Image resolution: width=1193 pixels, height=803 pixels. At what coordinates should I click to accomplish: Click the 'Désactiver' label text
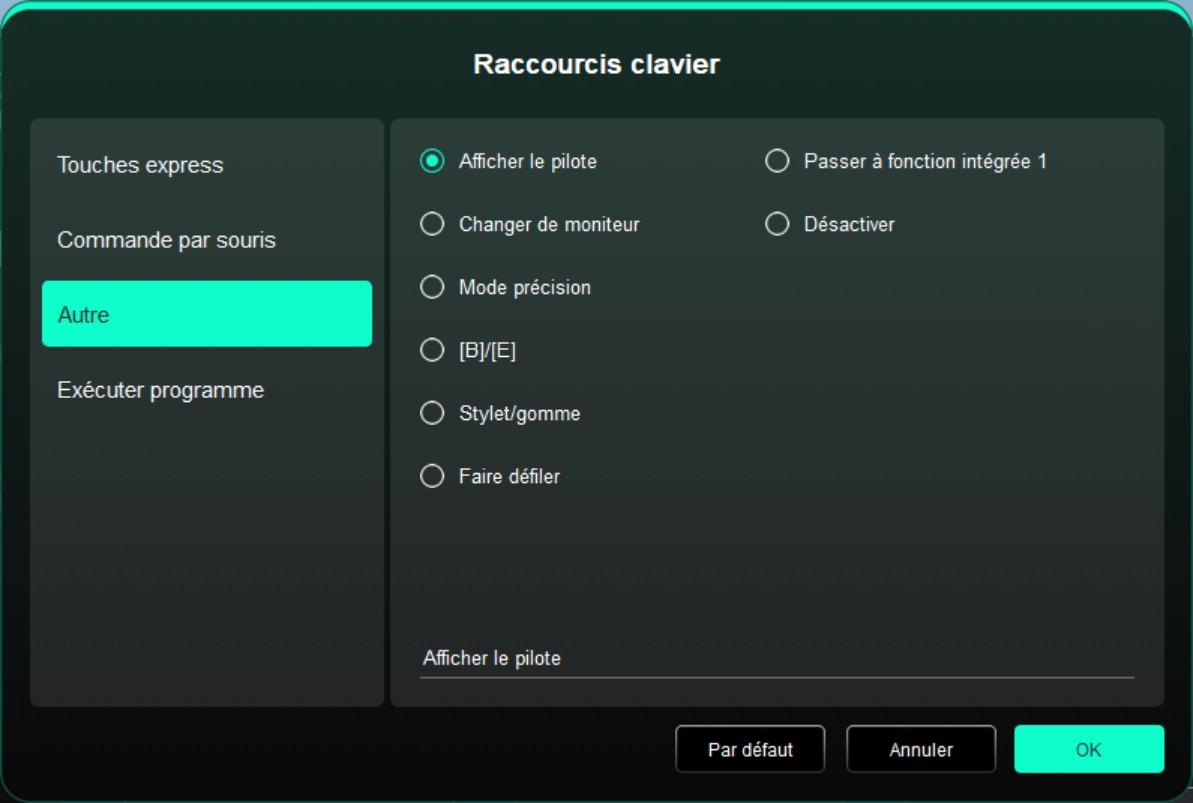tap(849, 224)
